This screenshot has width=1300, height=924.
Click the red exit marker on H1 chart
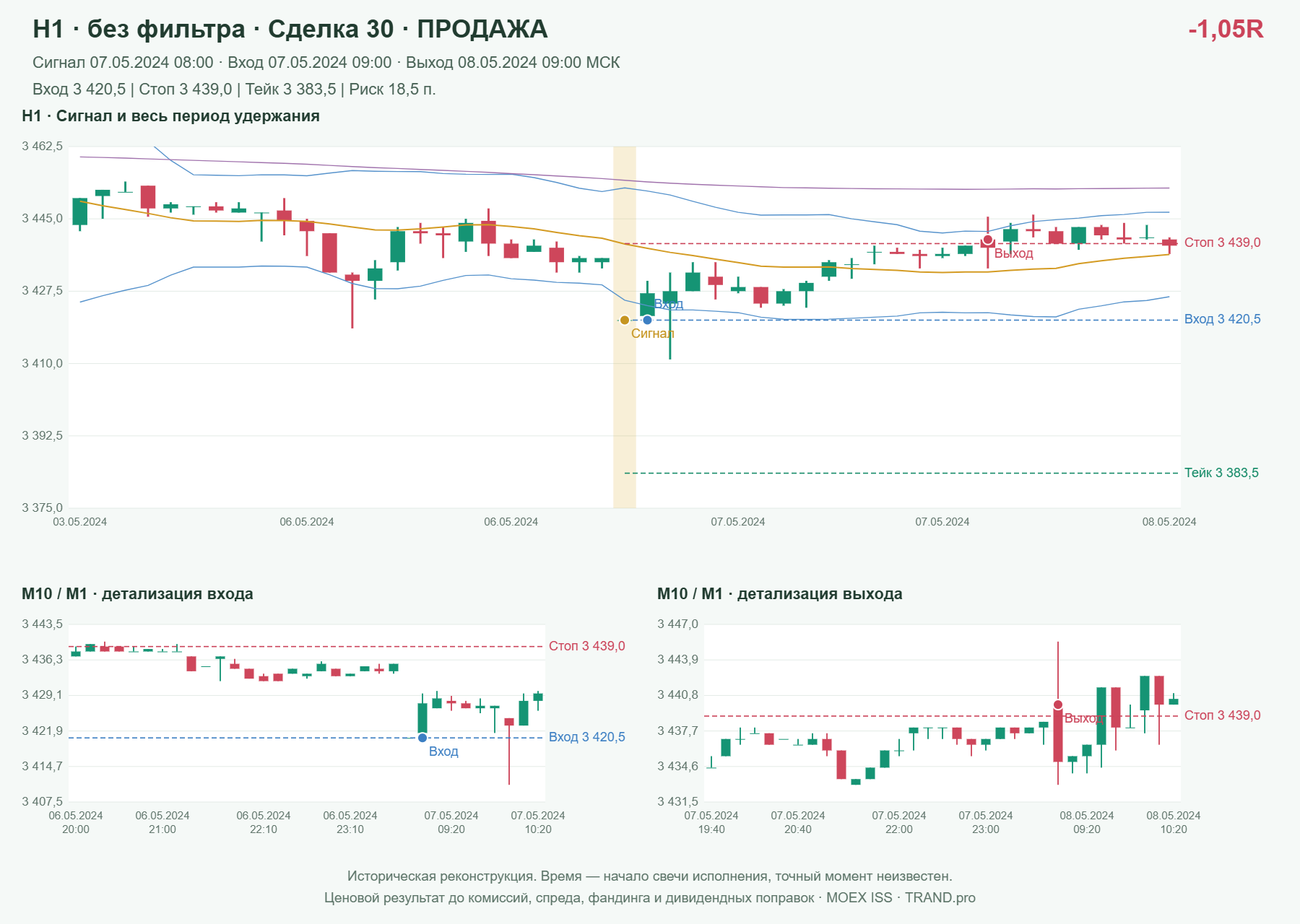click(987, 240)
